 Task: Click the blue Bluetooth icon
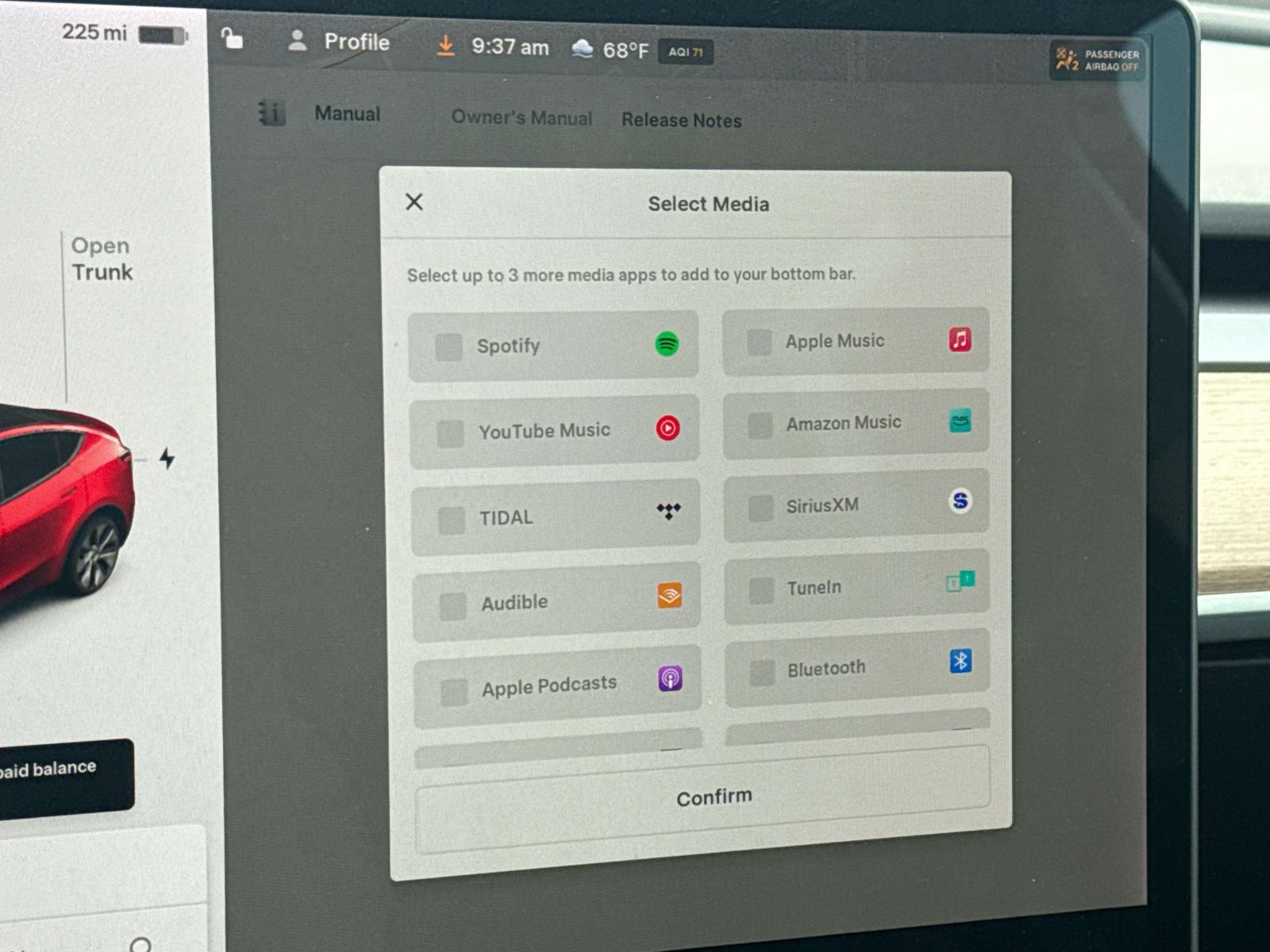pos(960,661)
